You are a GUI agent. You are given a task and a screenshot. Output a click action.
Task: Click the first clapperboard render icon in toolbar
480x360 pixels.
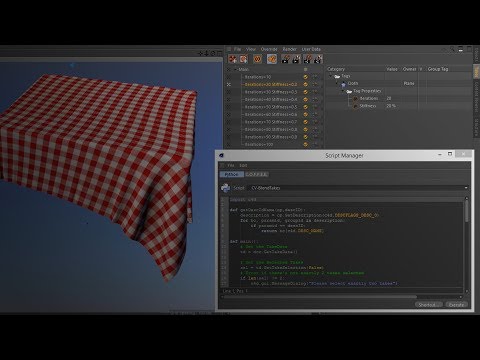click(285, 59)
